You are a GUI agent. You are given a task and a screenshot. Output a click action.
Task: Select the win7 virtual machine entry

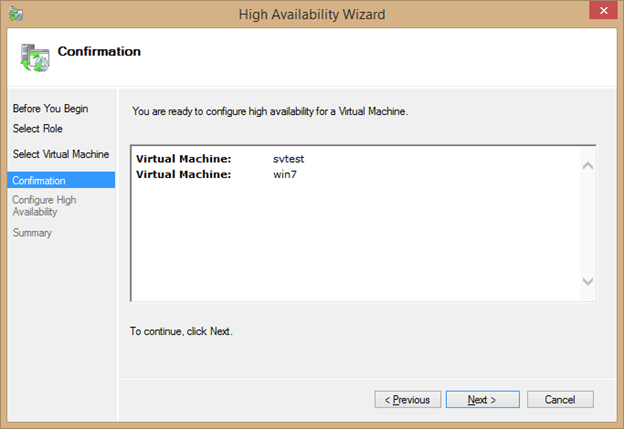click(285, 174)
